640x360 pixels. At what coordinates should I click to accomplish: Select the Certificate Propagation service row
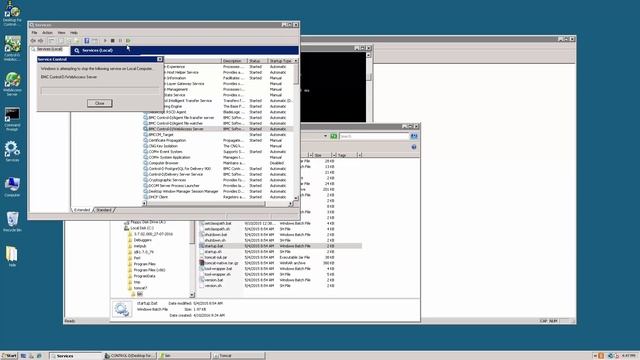tap(218, 140)
